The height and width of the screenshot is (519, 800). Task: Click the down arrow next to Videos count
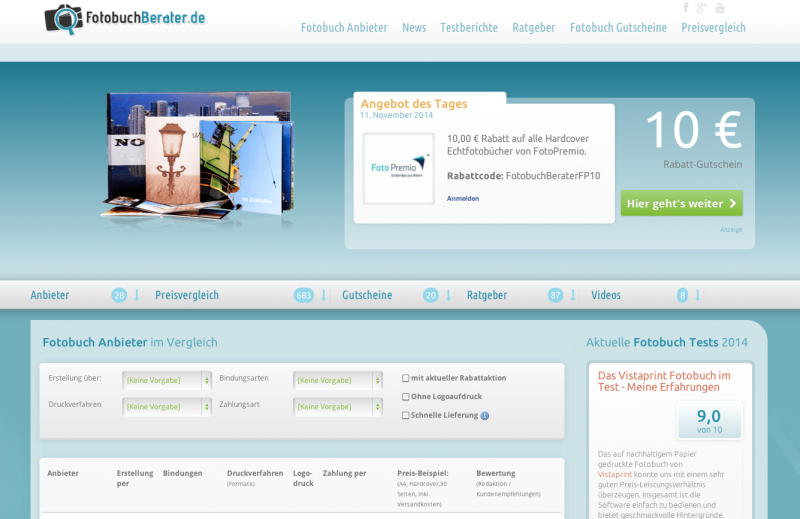697,295
